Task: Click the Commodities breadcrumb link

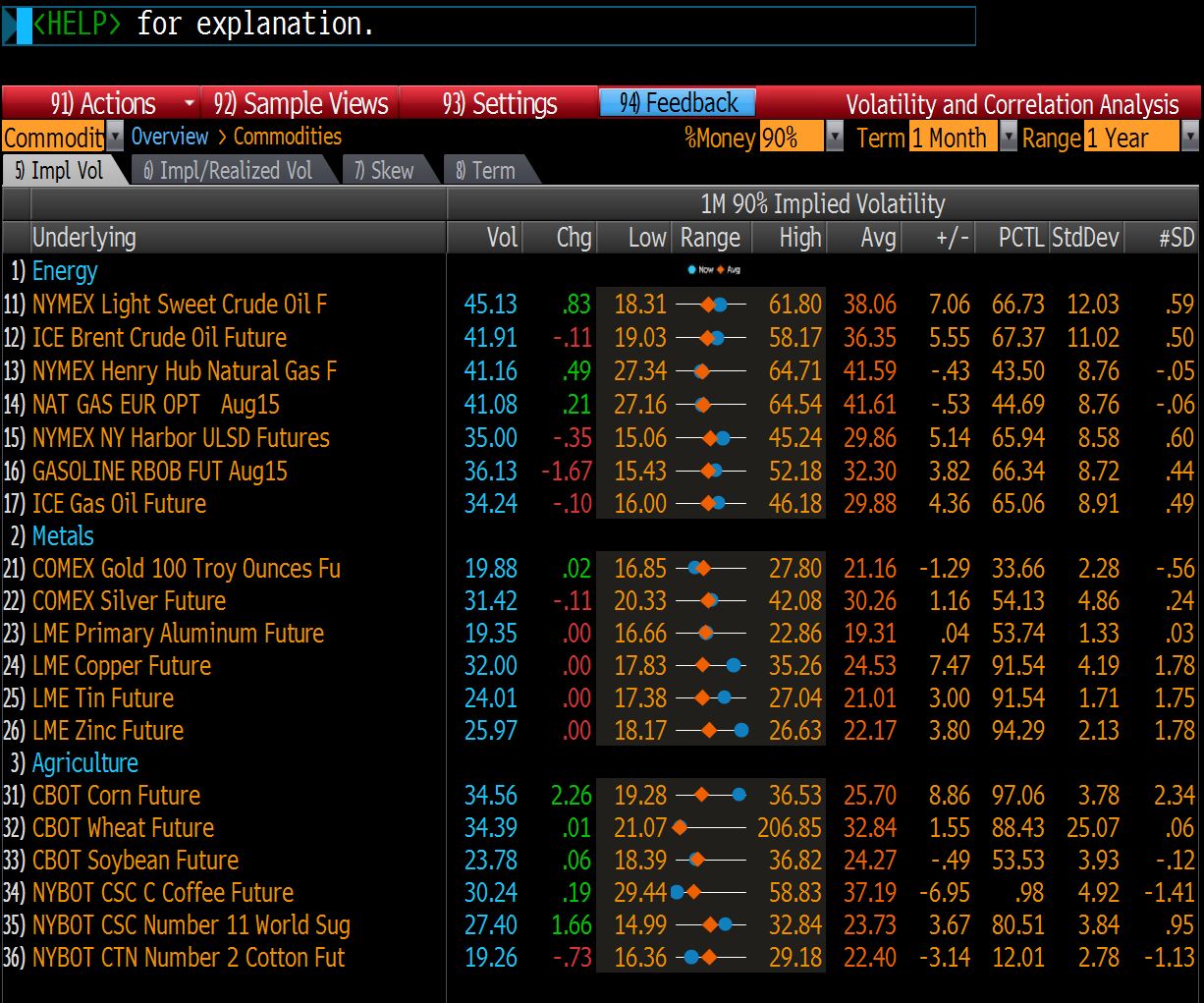Action: (288, 137)
